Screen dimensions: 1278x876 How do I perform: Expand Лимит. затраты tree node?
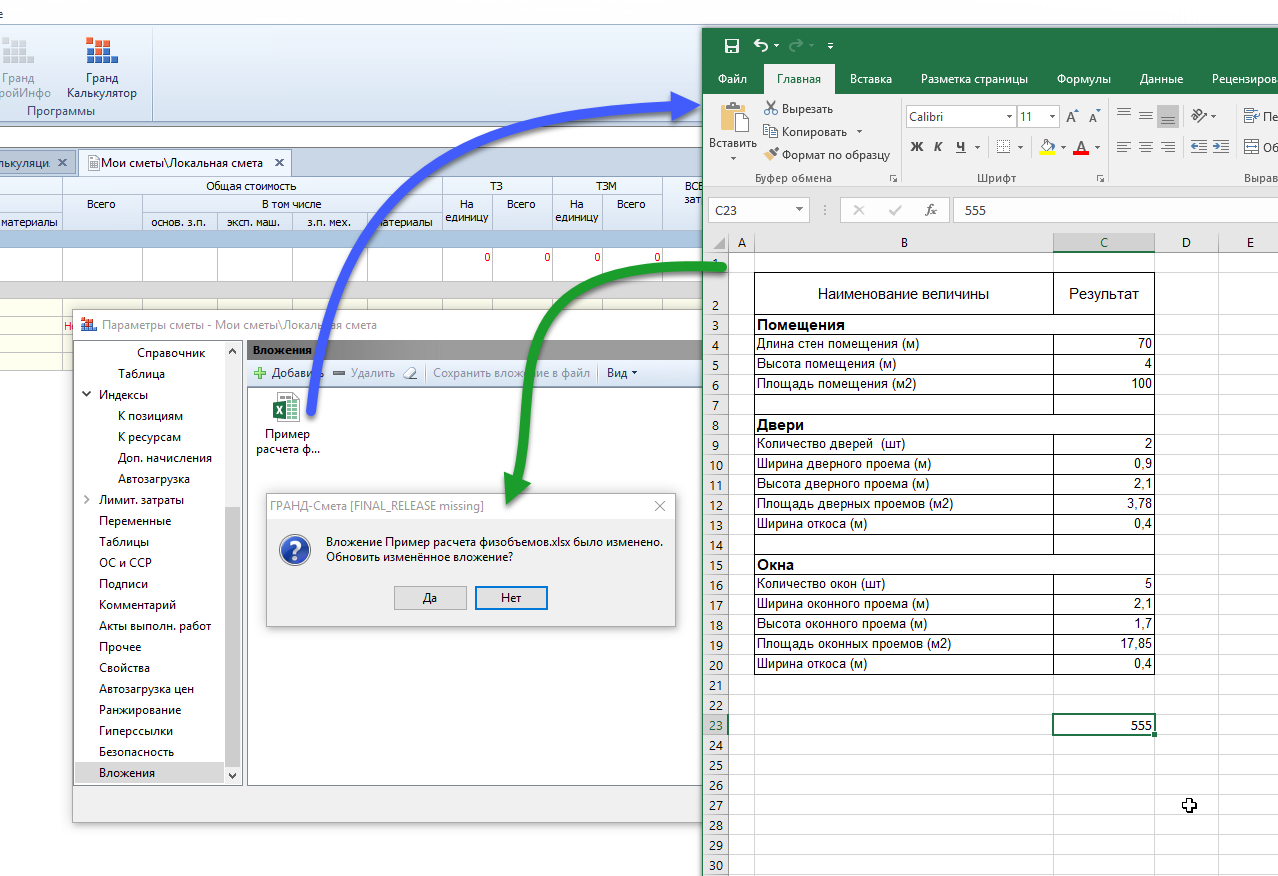click(x=87, y=500)
